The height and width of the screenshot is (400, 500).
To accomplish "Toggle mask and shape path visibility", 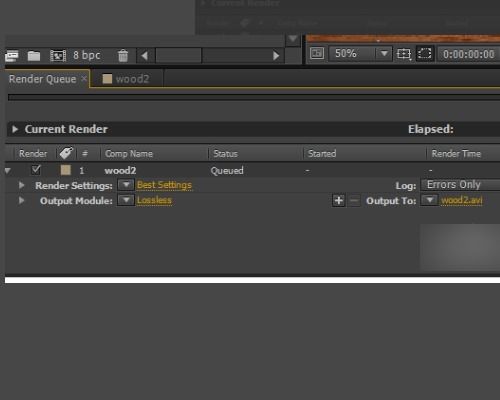I will [424, 53].
